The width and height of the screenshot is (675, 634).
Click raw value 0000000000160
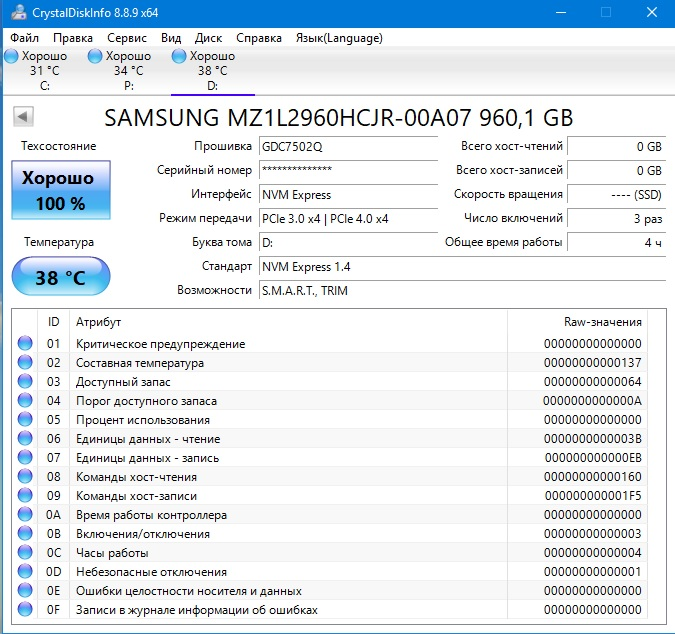[592, 476]
